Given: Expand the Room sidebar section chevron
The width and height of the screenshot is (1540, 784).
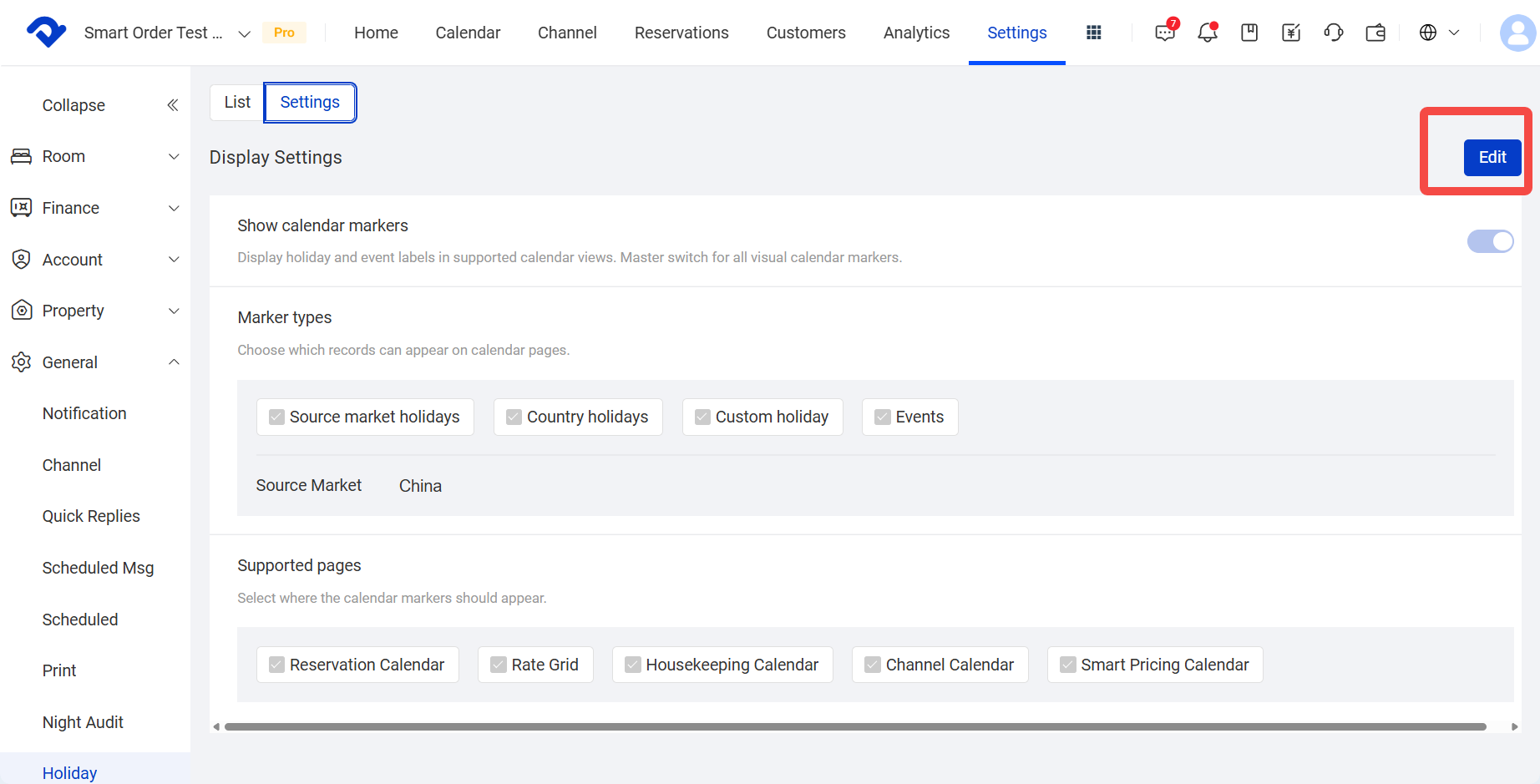Looking at the screenshot, I should (174, 156).
